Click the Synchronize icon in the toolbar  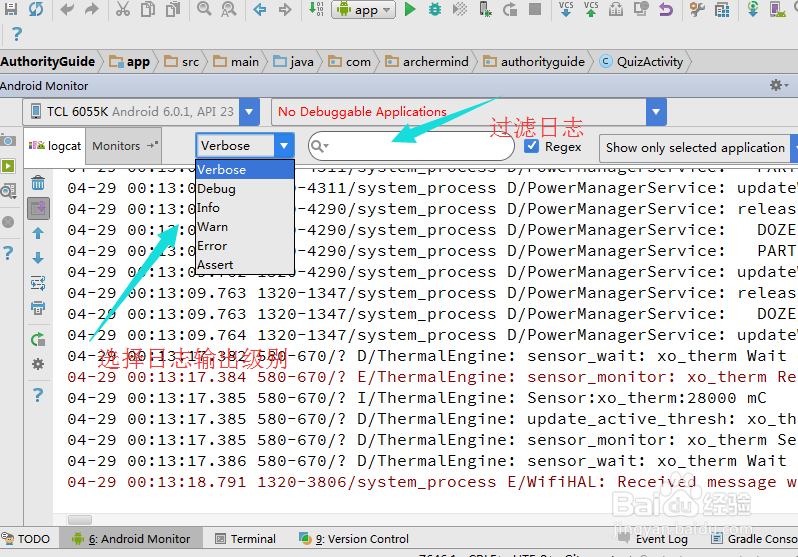(36, 8)
